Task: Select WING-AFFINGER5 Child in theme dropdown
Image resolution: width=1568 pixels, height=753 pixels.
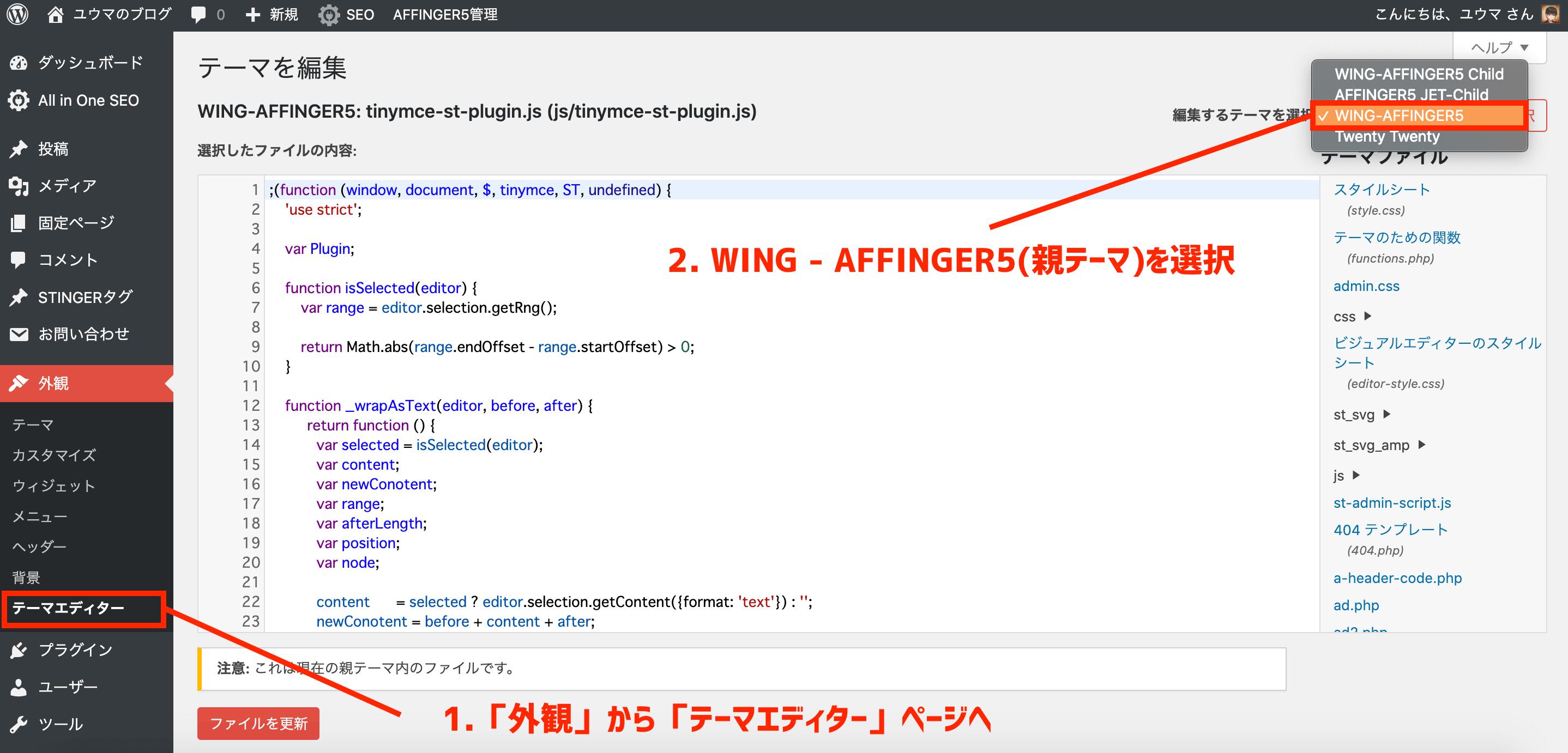Action: coord(1419,74)
